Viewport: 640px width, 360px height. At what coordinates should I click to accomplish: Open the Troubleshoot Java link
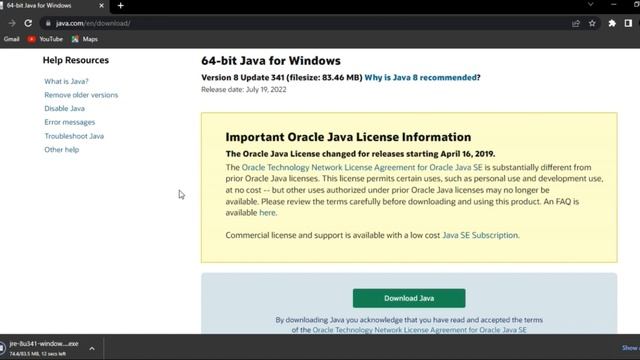point(74,136)
